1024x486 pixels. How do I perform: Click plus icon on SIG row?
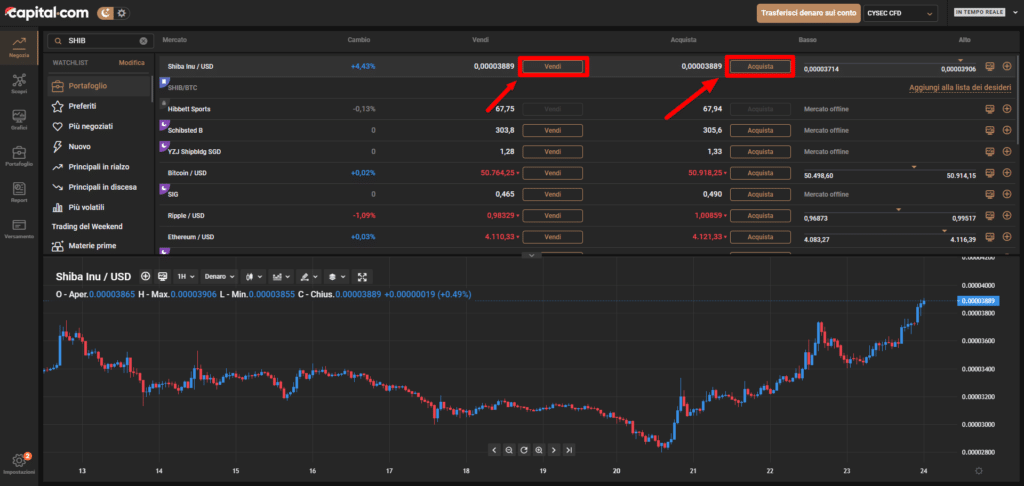[x=1006, y=194]
